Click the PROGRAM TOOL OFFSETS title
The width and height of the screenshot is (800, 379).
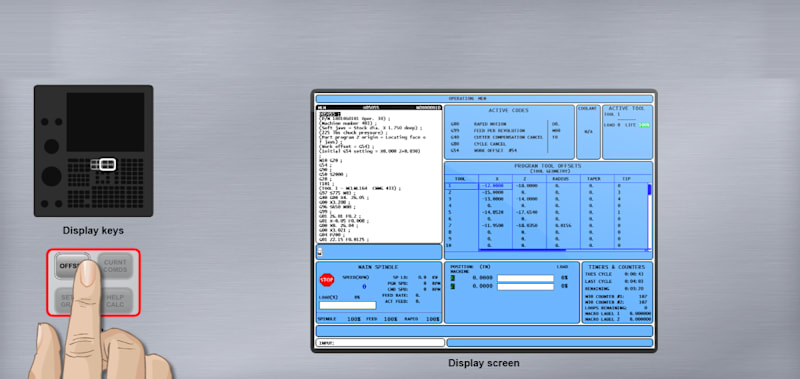pos(547,166)
